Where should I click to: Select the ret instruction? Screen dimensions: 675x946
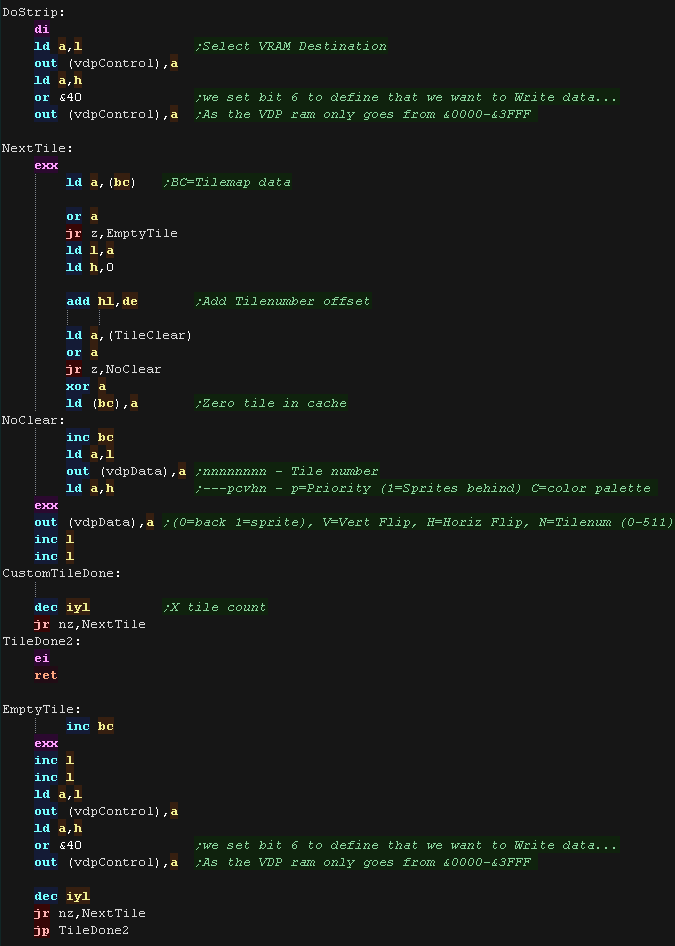tap(46, 675)
